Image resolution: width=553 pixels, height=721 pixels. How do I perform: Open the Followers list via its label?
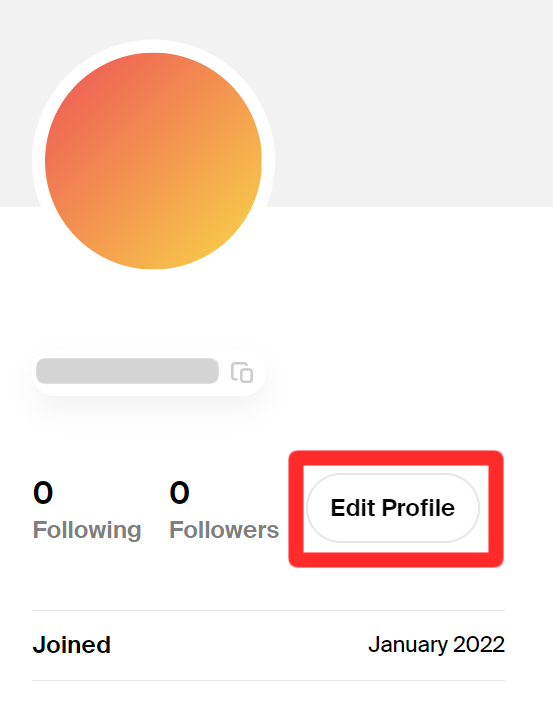(x=224, y=530)
